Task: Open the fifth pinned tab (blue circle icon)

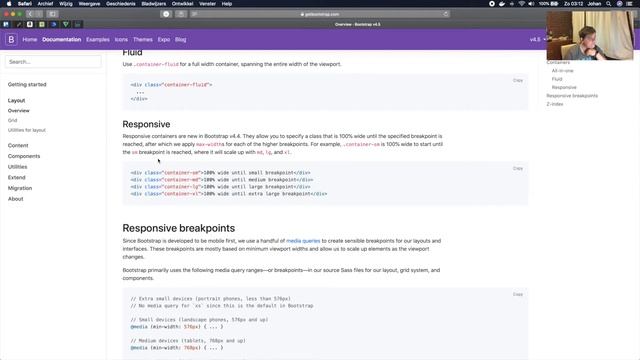Action: pos(53,24)
